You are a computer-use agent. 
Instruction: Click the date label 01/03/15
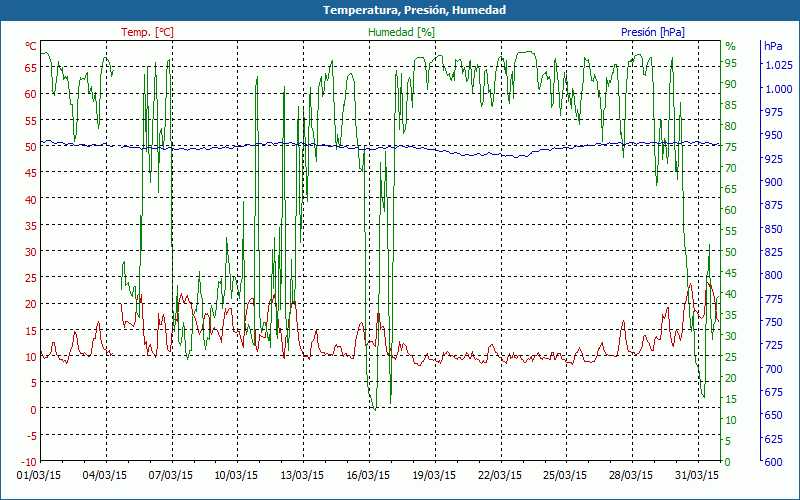point(39,475)
